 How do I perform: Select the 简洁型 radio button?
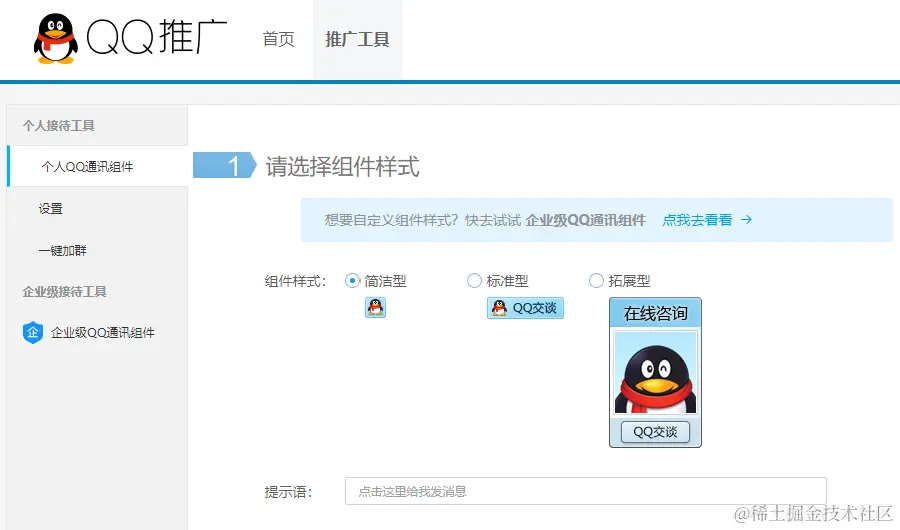click(x=352, y=281)
